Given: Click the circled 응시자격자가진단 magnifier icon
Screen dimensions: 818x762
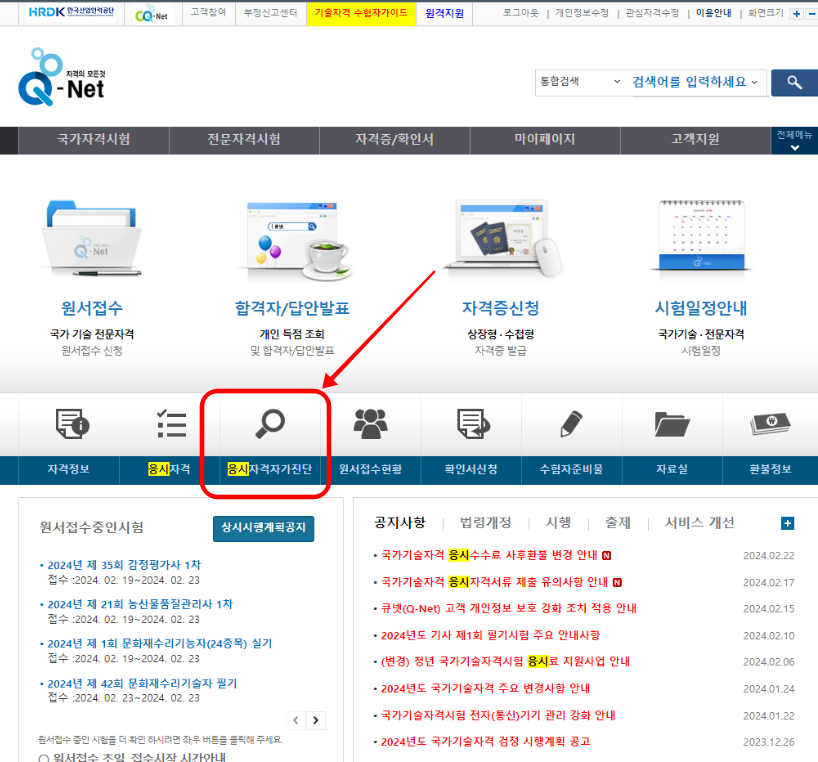Looking at the screenshot, I should 268,424.
